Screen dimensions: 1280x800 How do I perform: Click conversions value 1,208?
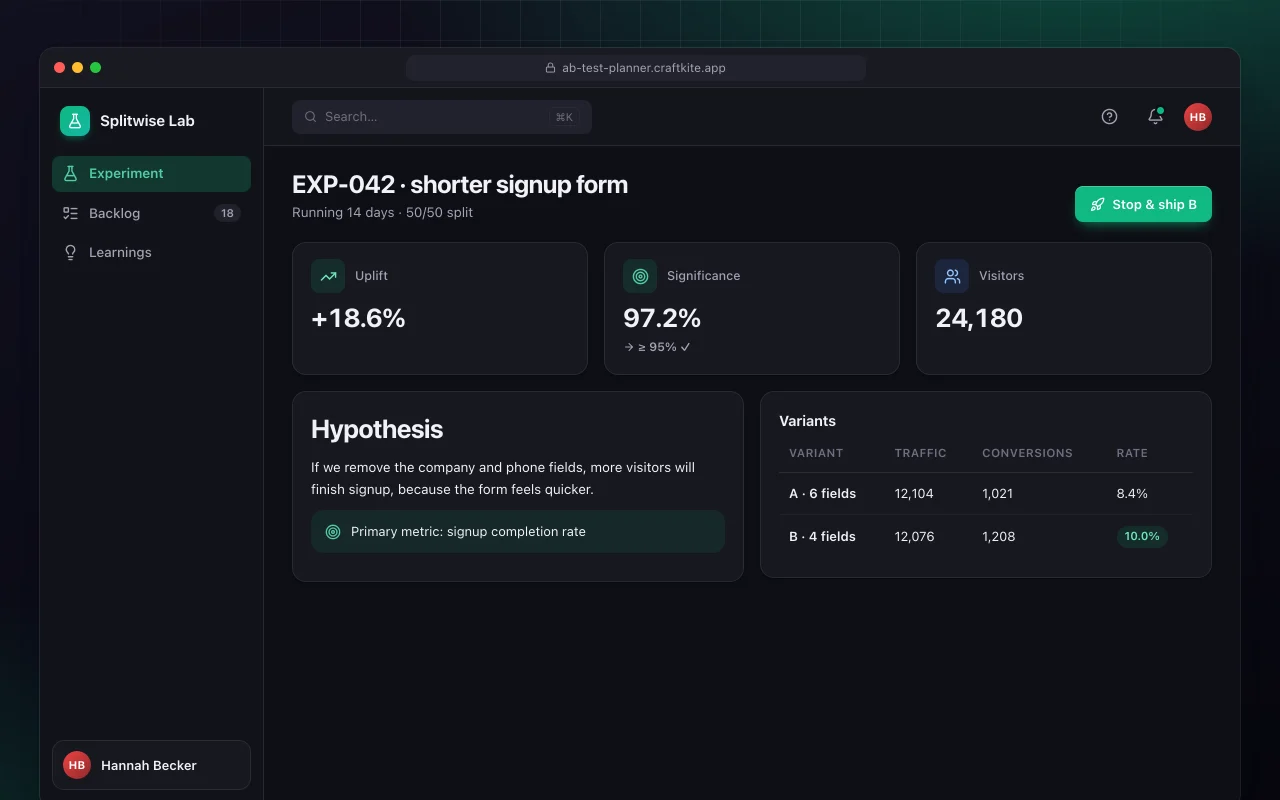999,537
